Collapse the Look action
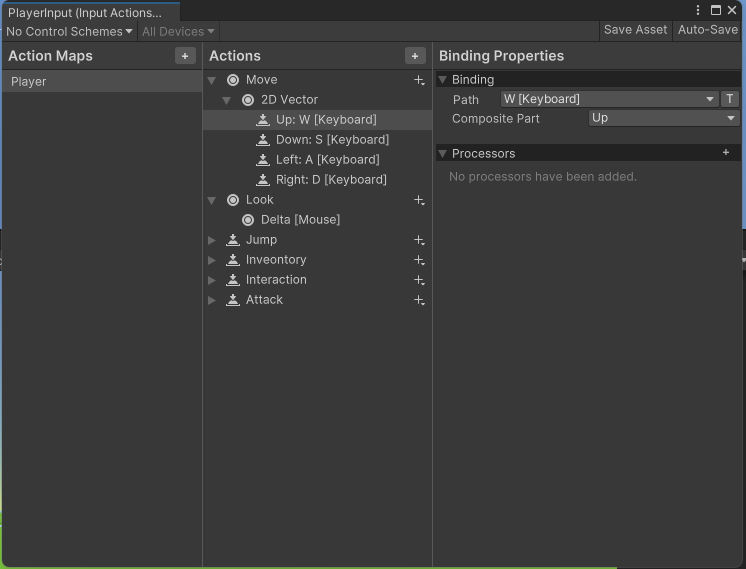This screenshot has width=746, height=569. 212,200
